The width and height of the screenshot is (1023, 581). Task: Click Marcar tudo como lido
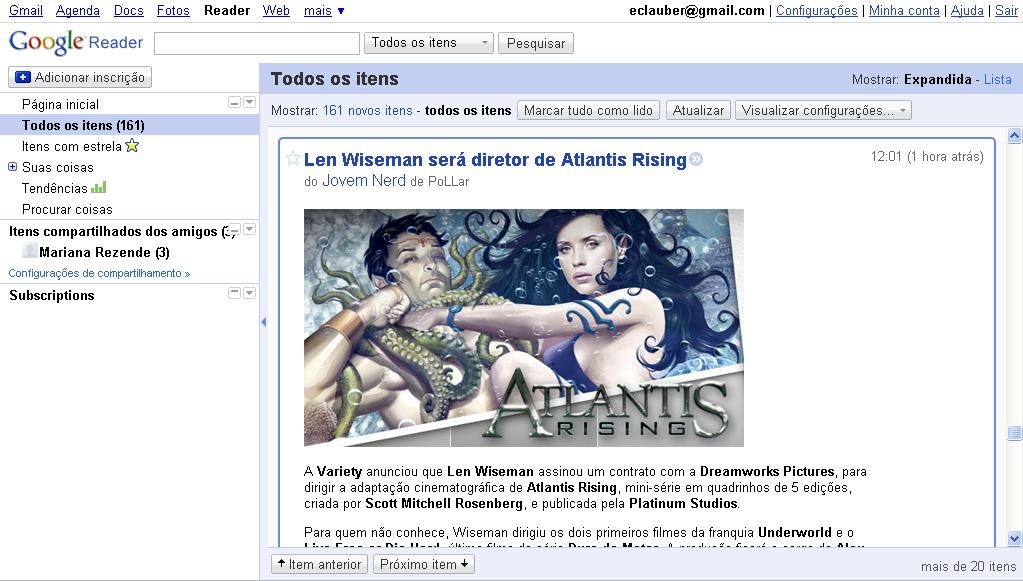(x=588, y=110)
